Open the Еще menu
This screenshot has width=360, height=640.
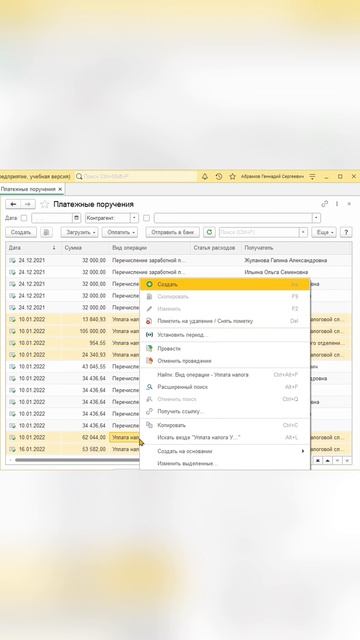coord(324,232)
